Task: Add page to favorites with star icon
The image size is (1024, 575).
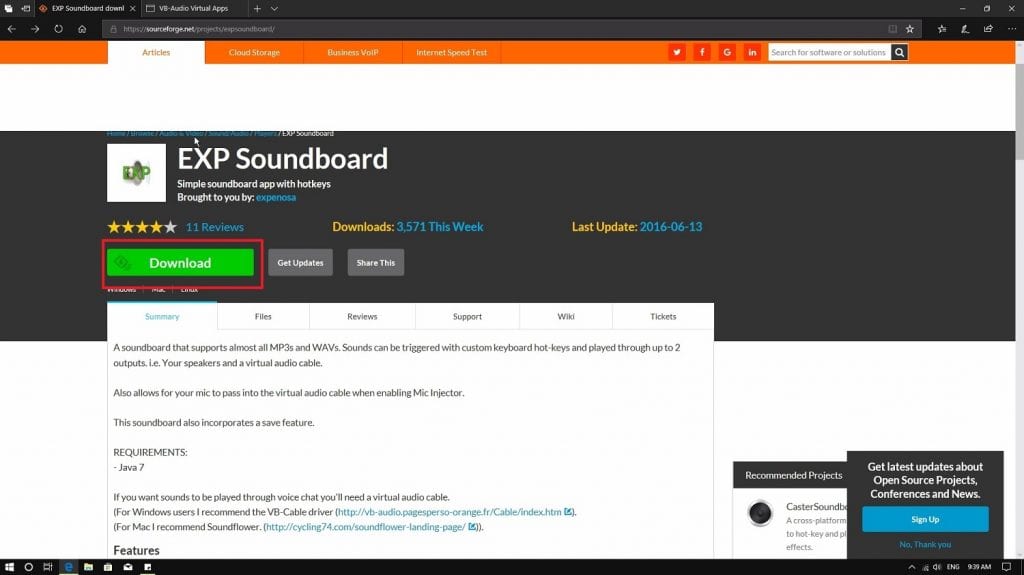Action: tap(910, 29)
